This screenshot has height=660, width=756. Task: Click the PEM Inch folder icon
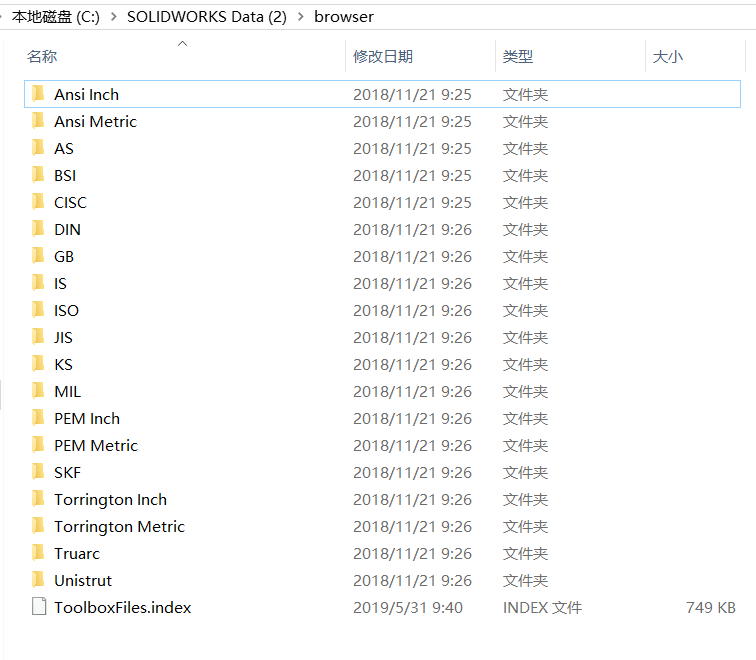click(x=39, y=418)
